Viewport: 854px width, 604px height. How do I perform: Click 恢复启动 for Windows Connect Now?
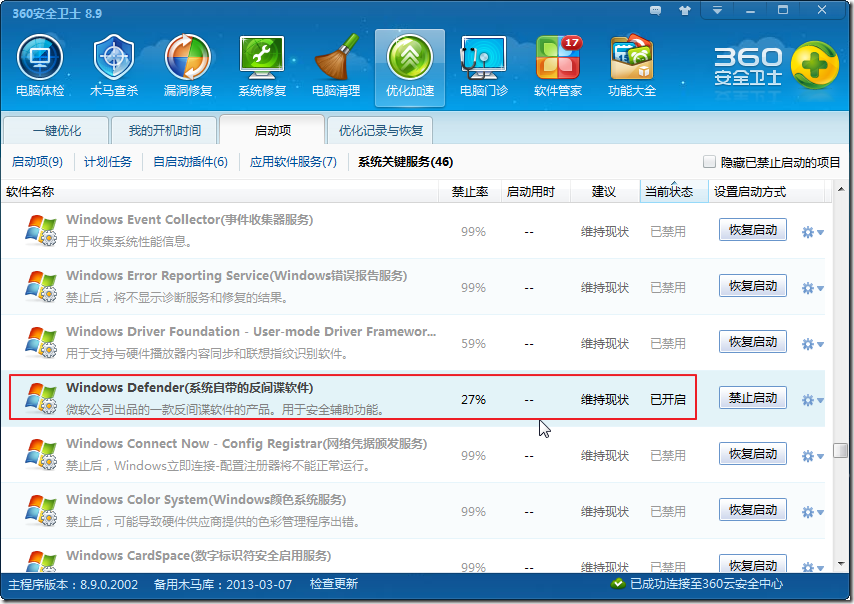pyautogui.click(x=753, y=454)
